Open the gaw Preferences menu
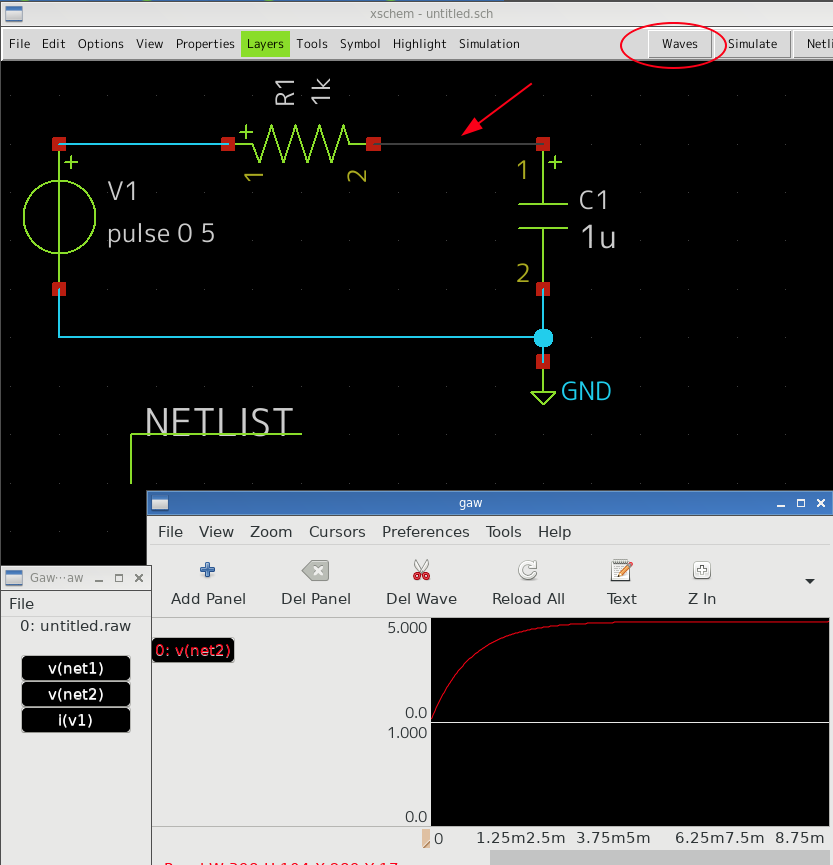The image size is (833, 865). tap(425, 532)
